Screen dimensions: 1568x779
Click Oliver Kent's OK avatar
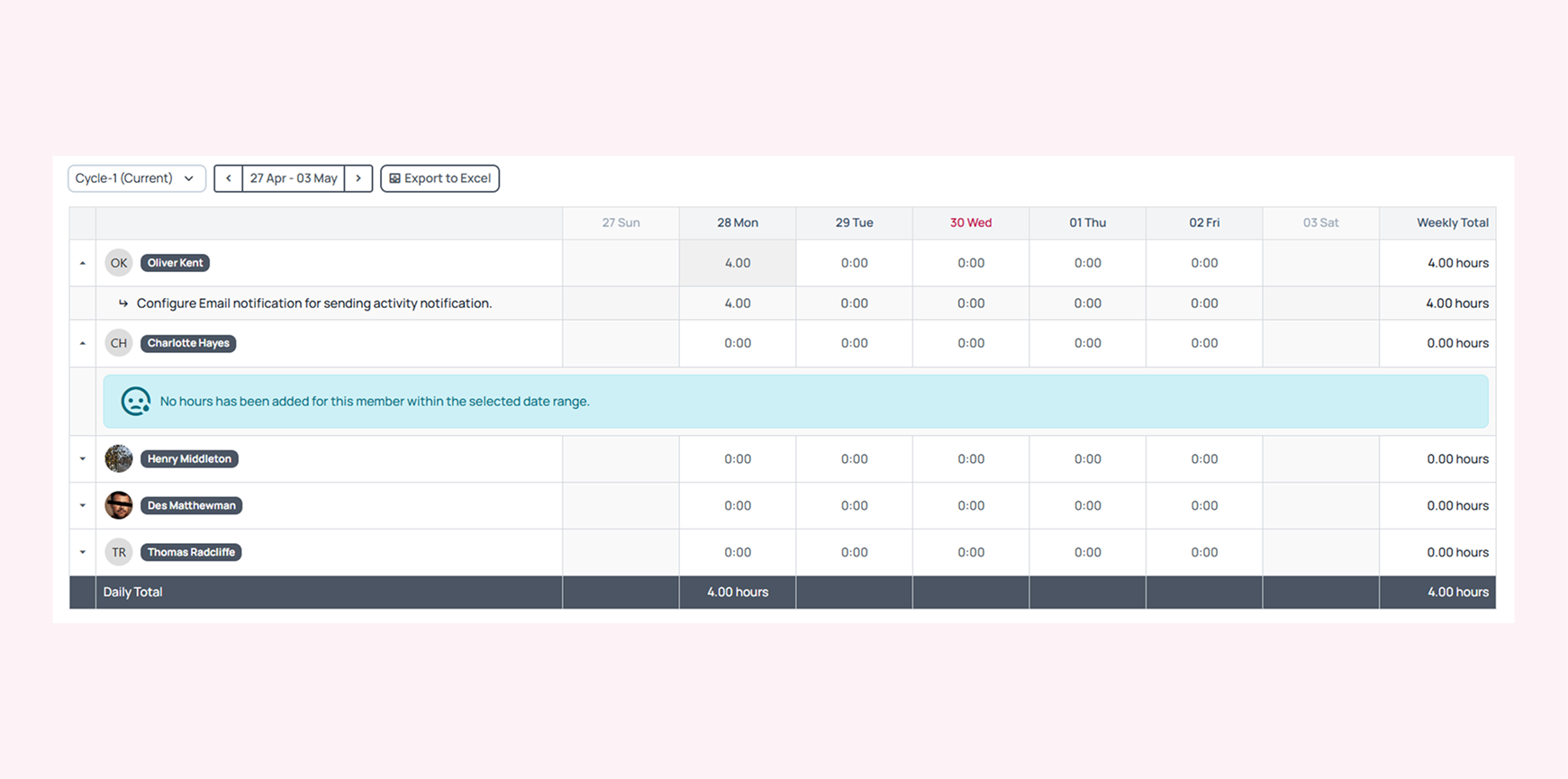click(x=119, y=263)
